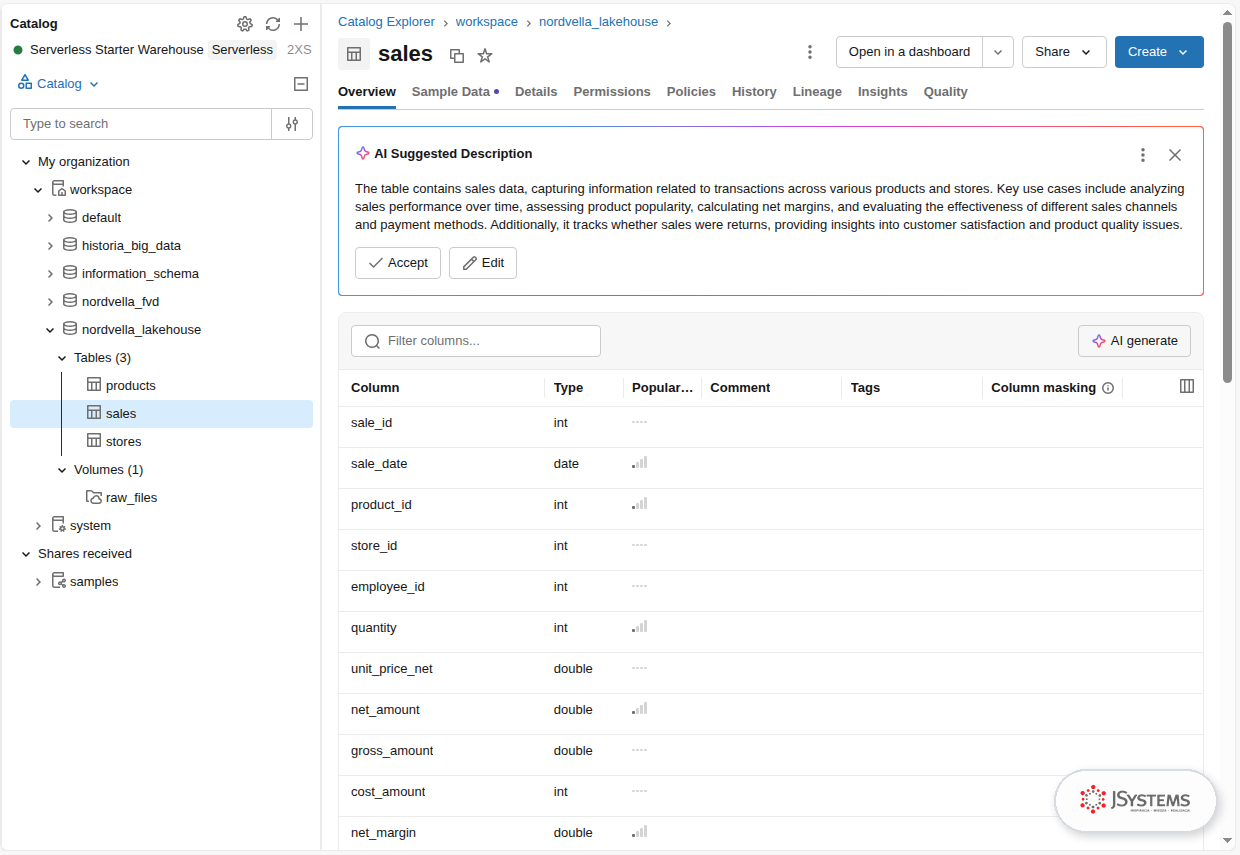Switch to the Sample Data tab
This screenshot has height=855, width=1240.
pos(455,91)
